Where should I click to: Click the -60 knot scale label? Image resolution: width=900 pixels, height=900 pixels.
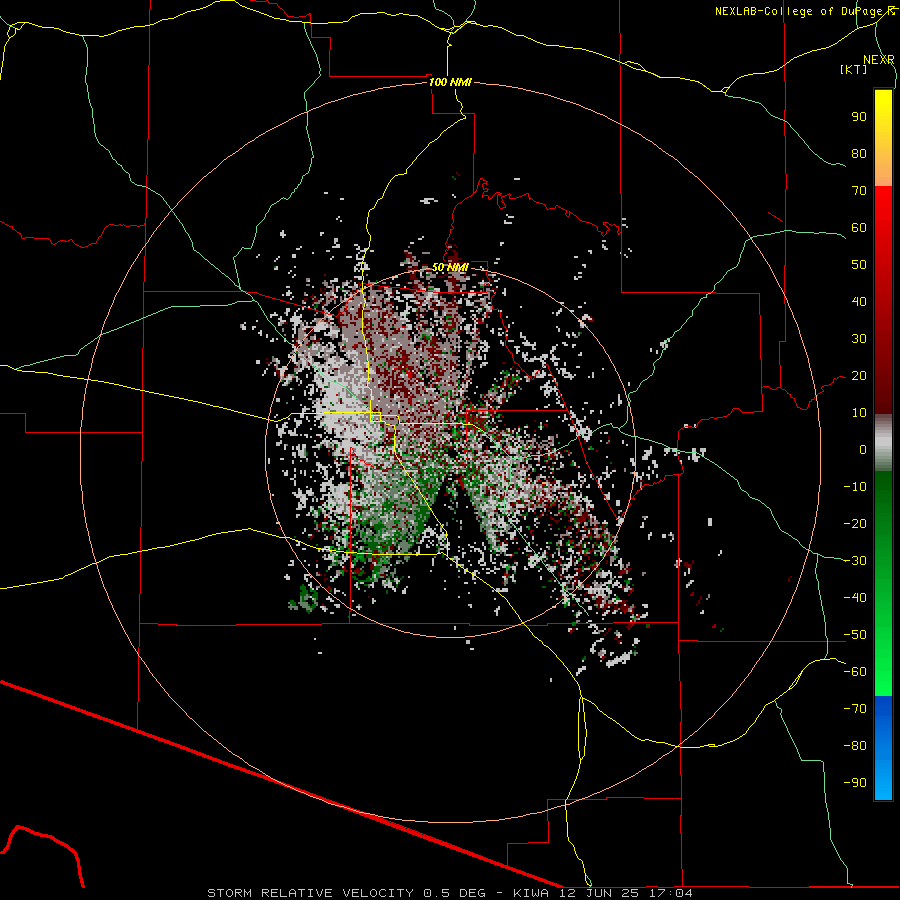tap(855, 672)
